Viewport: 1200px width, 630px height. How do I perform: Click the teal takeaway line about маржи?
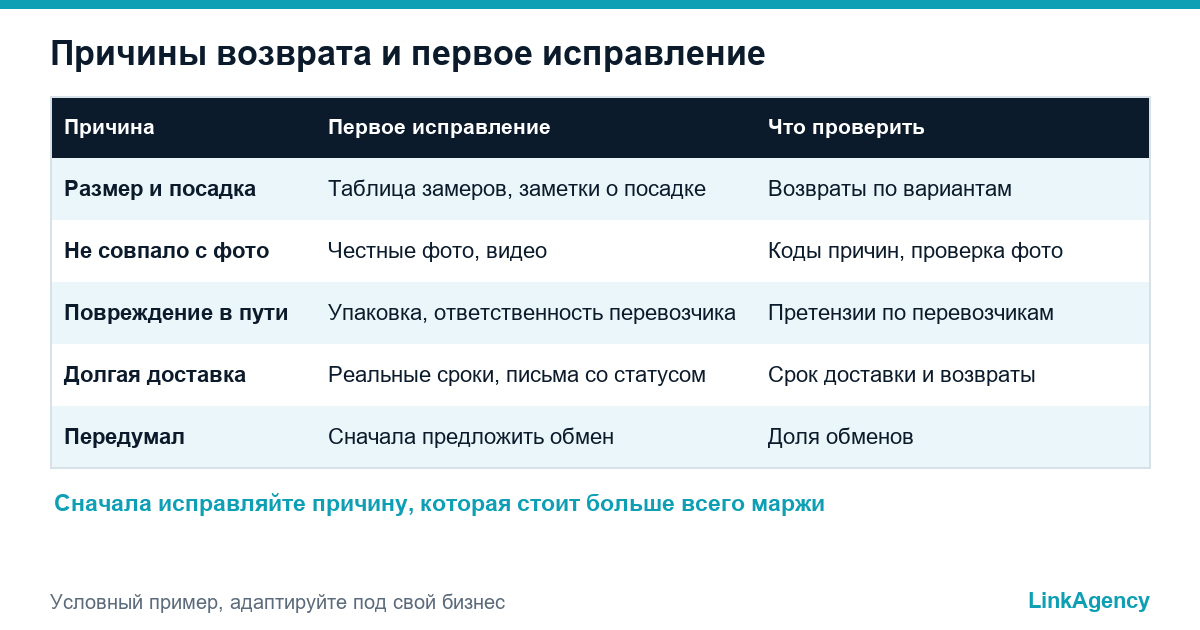point(439,504)
